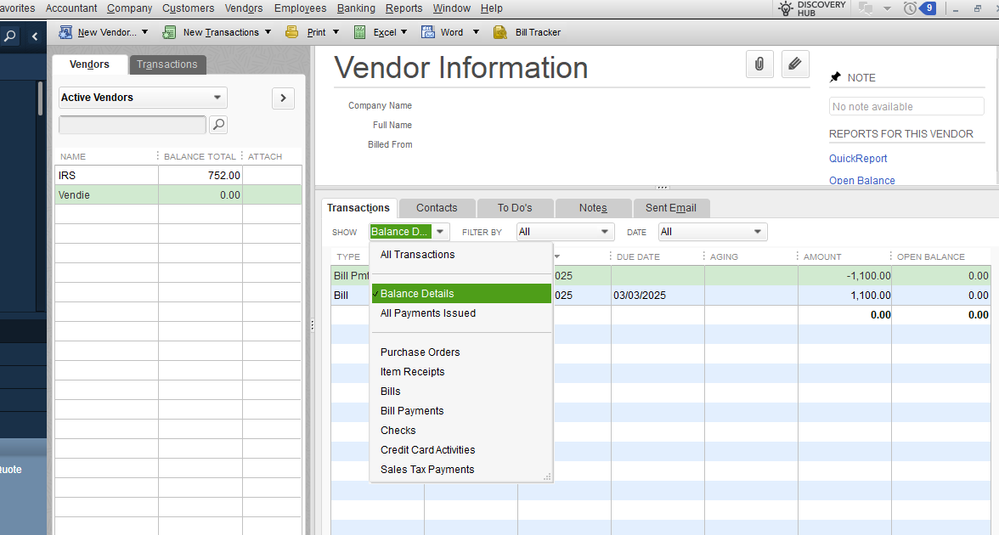The height and width of the screenshot is (535, 999).
Task: Open the Open Balance report link
Action: [x=861, y=180]
